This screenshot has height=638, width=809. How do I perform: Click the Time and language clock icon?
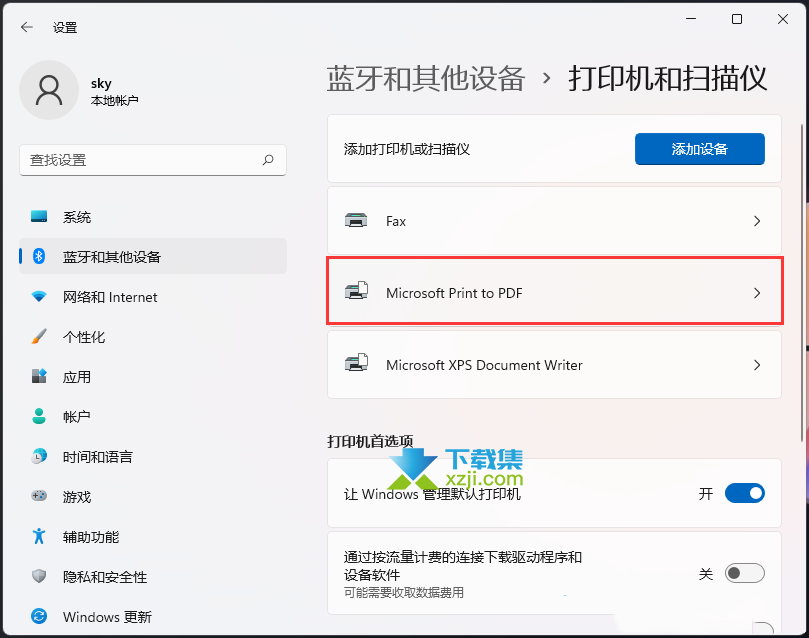pyautogui.click(x=39, y=456)
